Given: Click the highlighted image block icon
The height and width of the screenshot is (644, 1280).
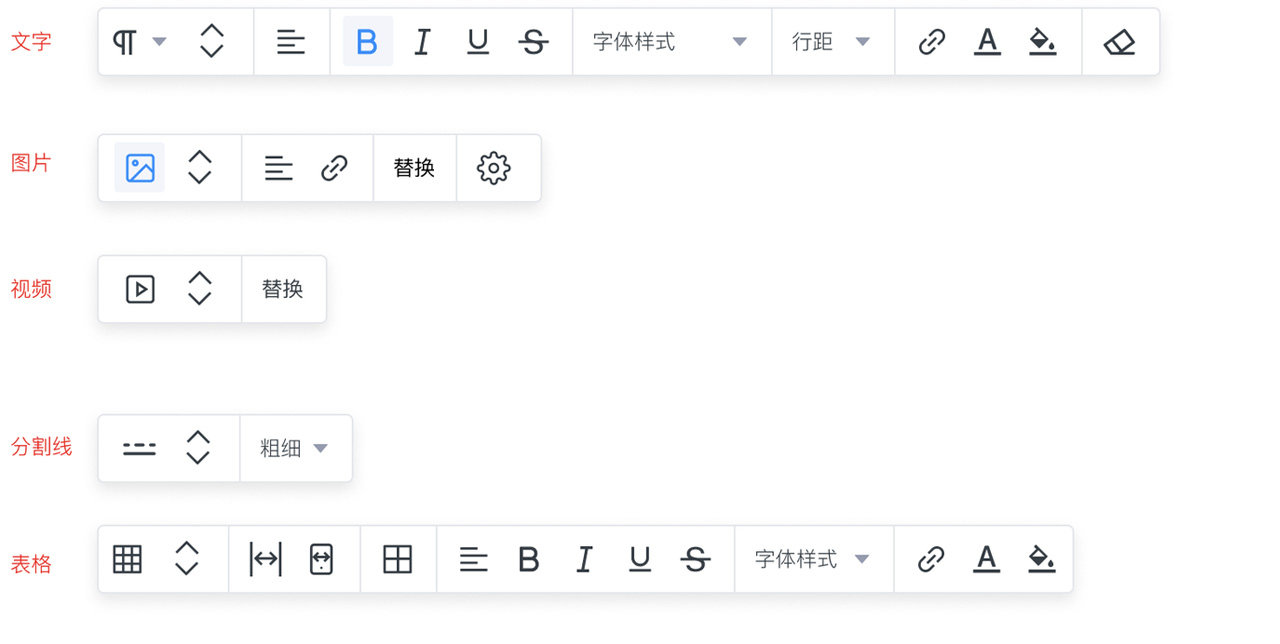Looking at the screenshot, I should click(x=140, y=168).
